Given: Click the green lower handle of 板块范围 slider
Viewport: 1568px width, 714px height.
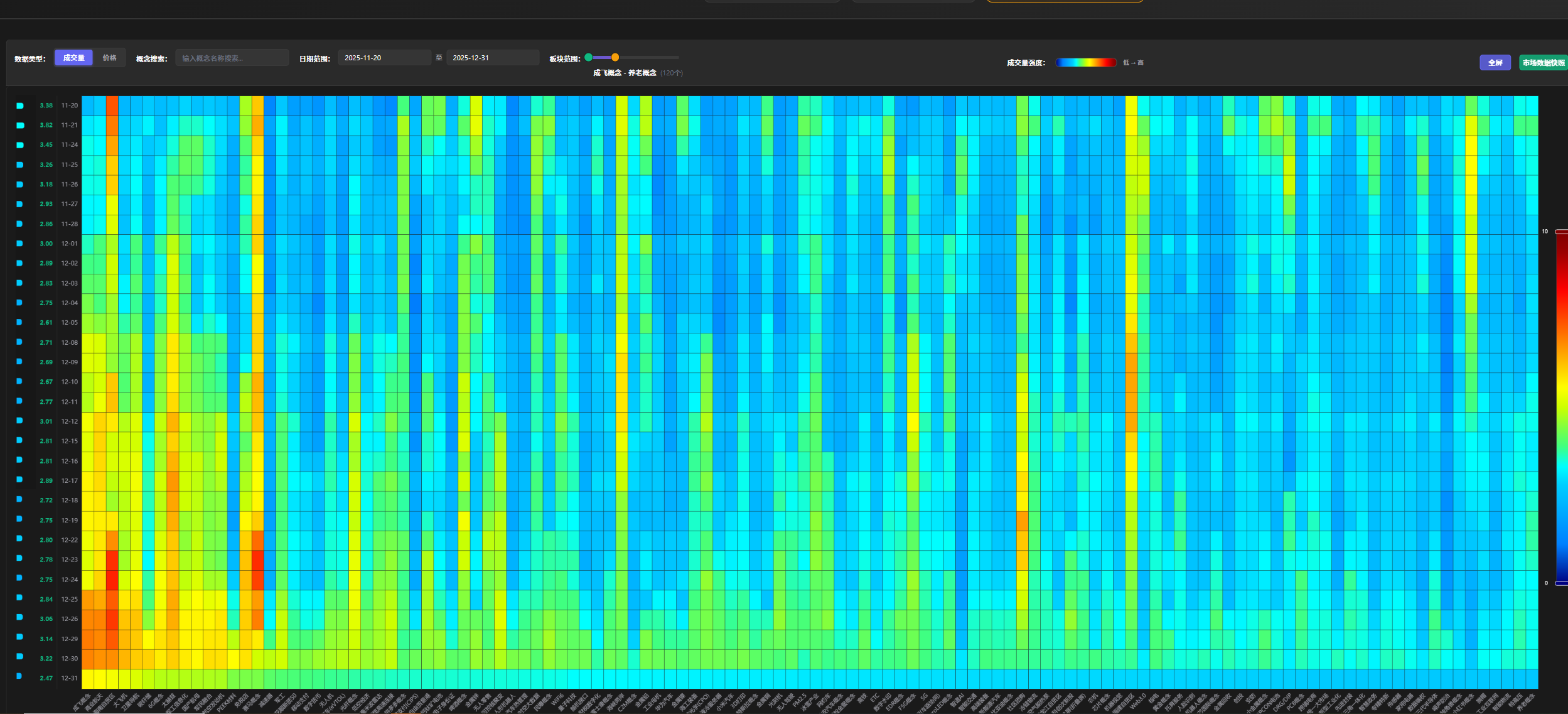Looking at the screenshot, I should (x=588, y=57).
